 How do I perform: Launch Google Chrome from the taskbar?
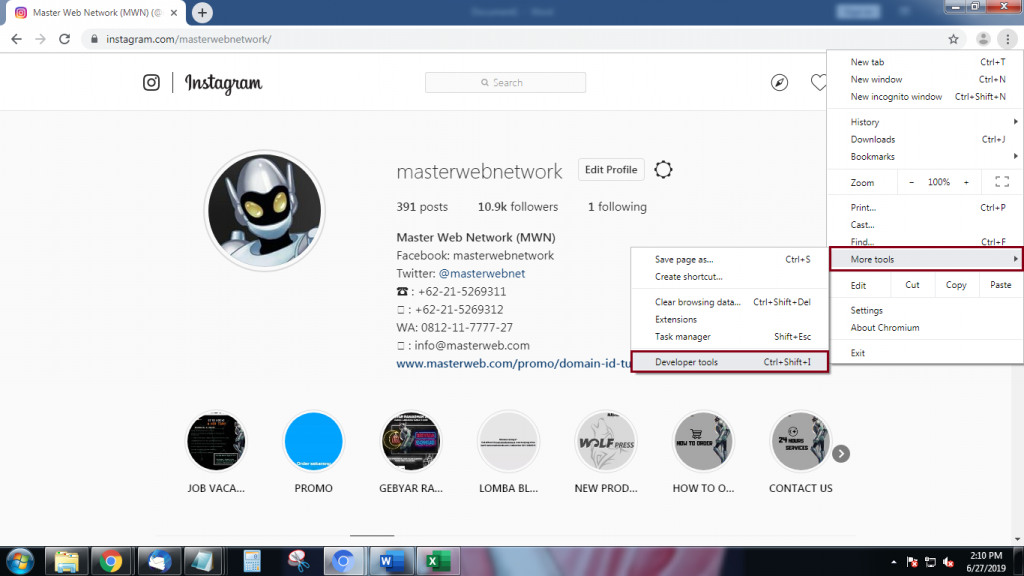click(111, 561)
